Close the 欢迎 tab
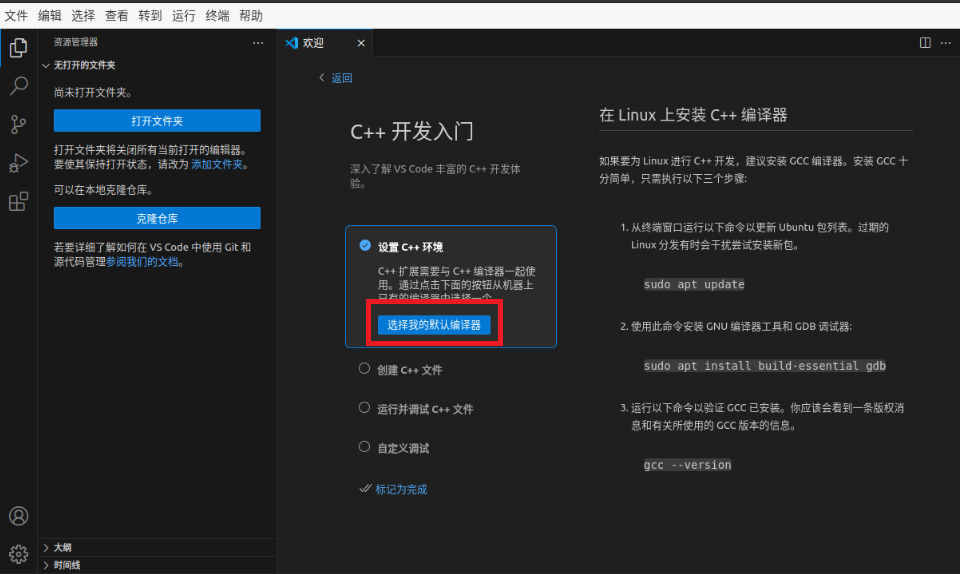960x574 pixels. [361, 43]
